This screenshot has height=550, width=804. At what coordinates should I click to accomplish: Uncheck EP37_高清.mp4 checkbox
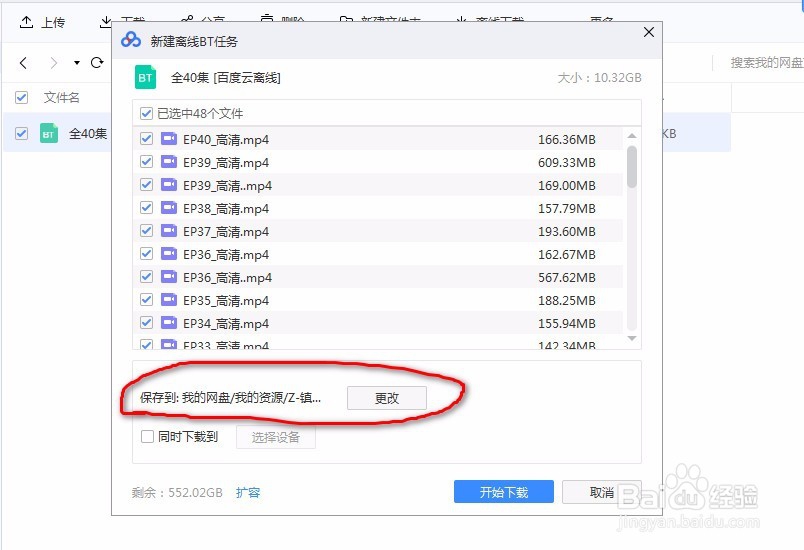146,231
